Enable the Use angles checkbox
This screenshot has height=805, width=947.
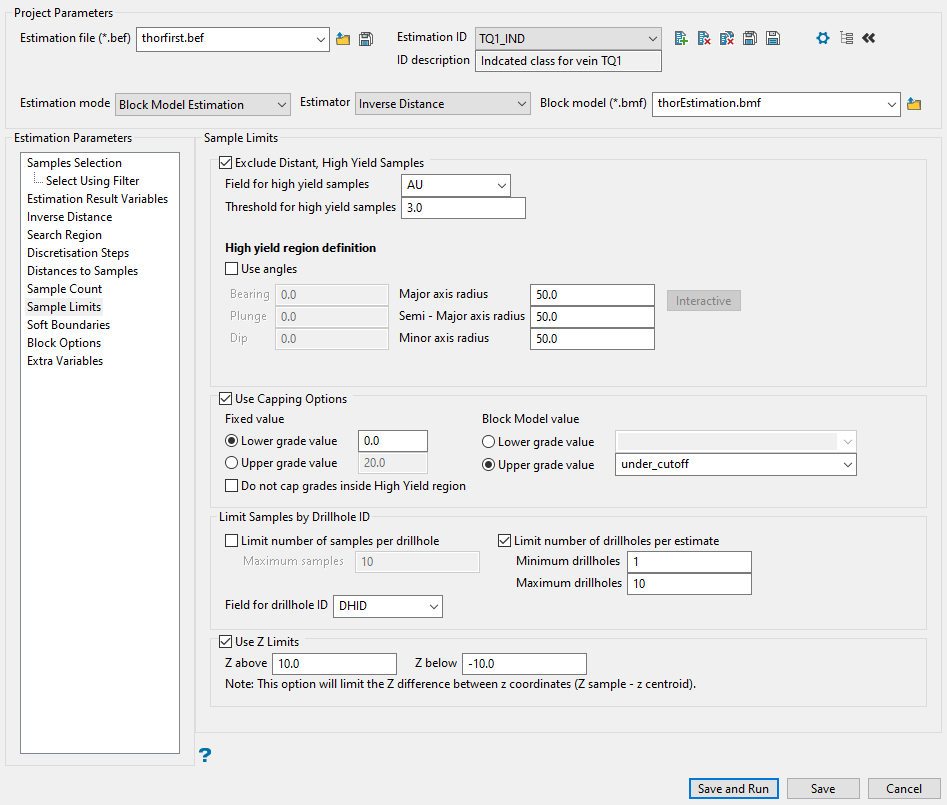(233, 269)
